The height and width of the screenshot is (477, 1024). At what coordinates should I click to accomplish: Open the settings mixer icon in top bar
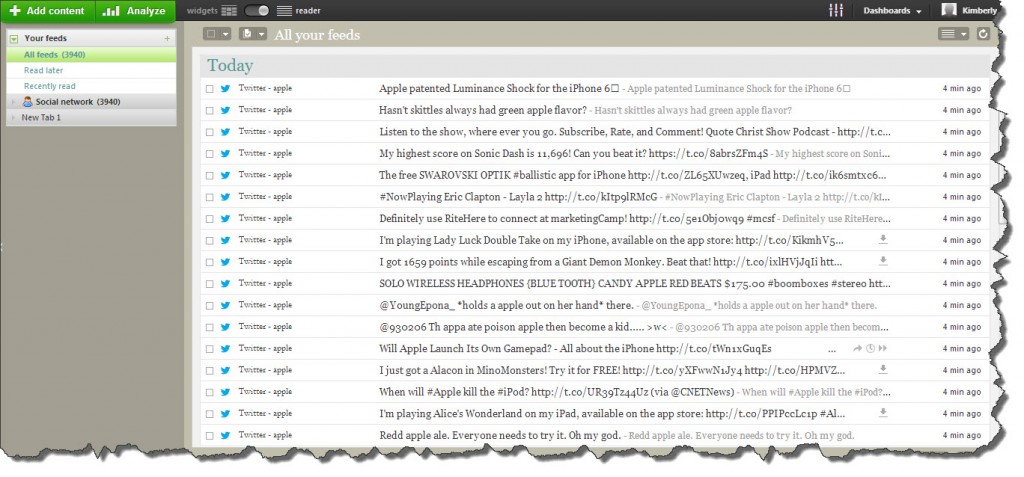(x=836, y=10)
